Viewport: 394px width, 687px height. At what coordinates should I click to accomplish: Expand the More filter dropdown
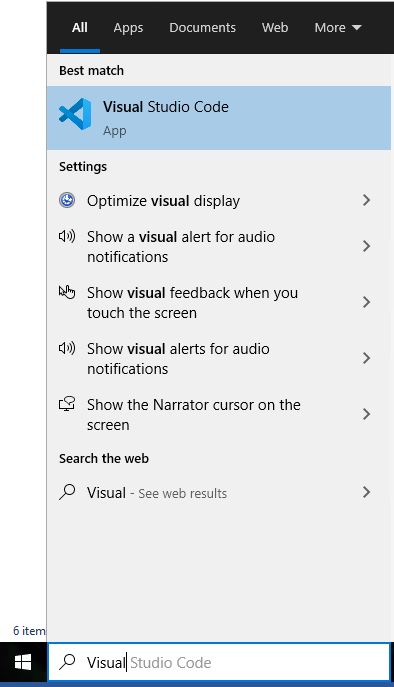[337, 28]
